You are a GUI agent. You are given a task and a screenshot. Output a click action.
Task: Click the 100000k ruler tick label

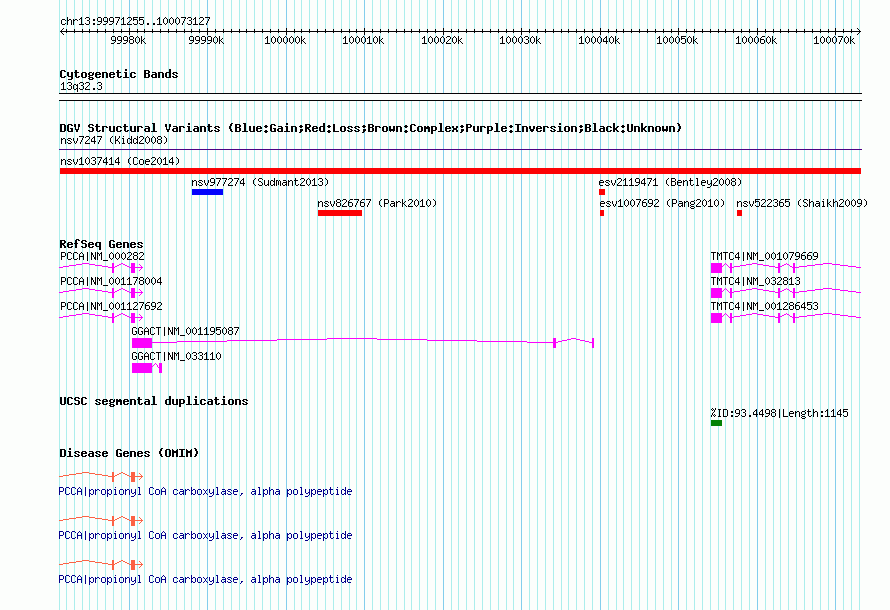click(285, 40)
